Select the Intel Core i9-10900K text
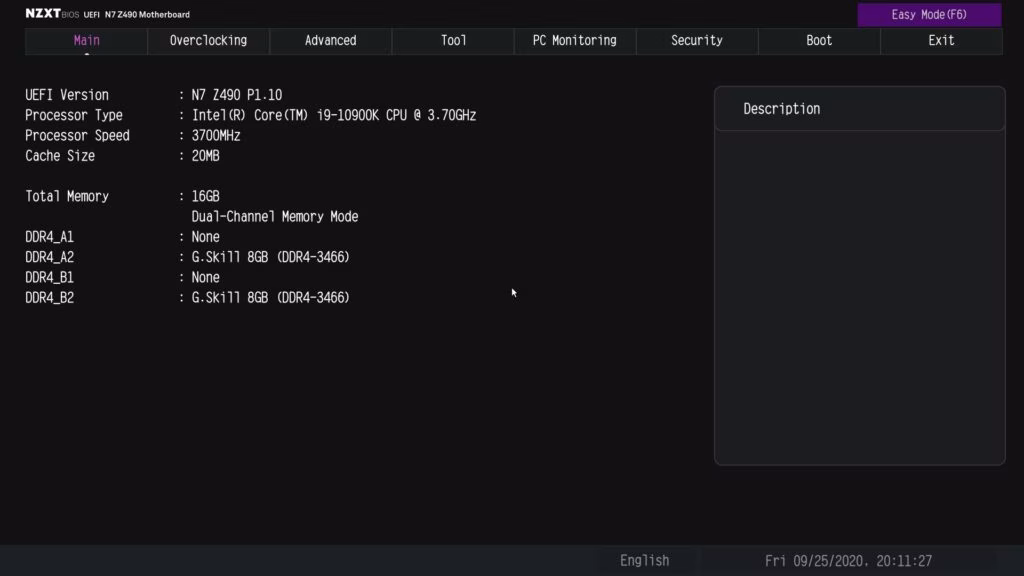Image resolution: width=1024 pixels, height=576 pixels. pos(334,115)
